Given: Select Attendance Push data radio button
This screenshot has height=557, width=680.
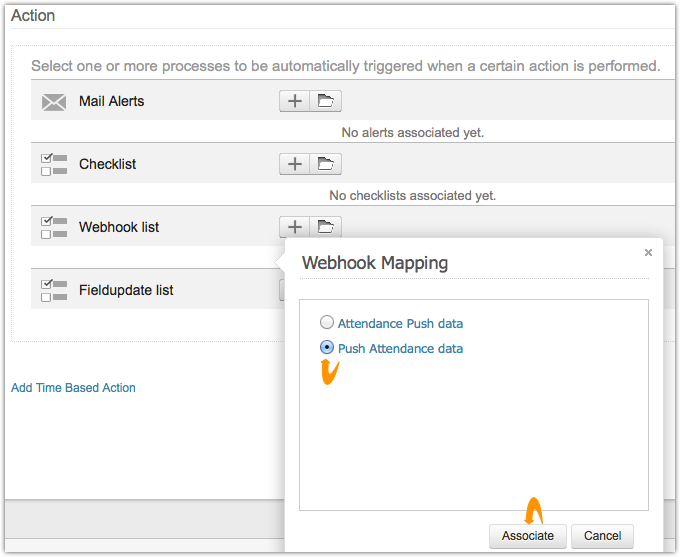Looking at the screenshot, I should click(x=326, y=323).
